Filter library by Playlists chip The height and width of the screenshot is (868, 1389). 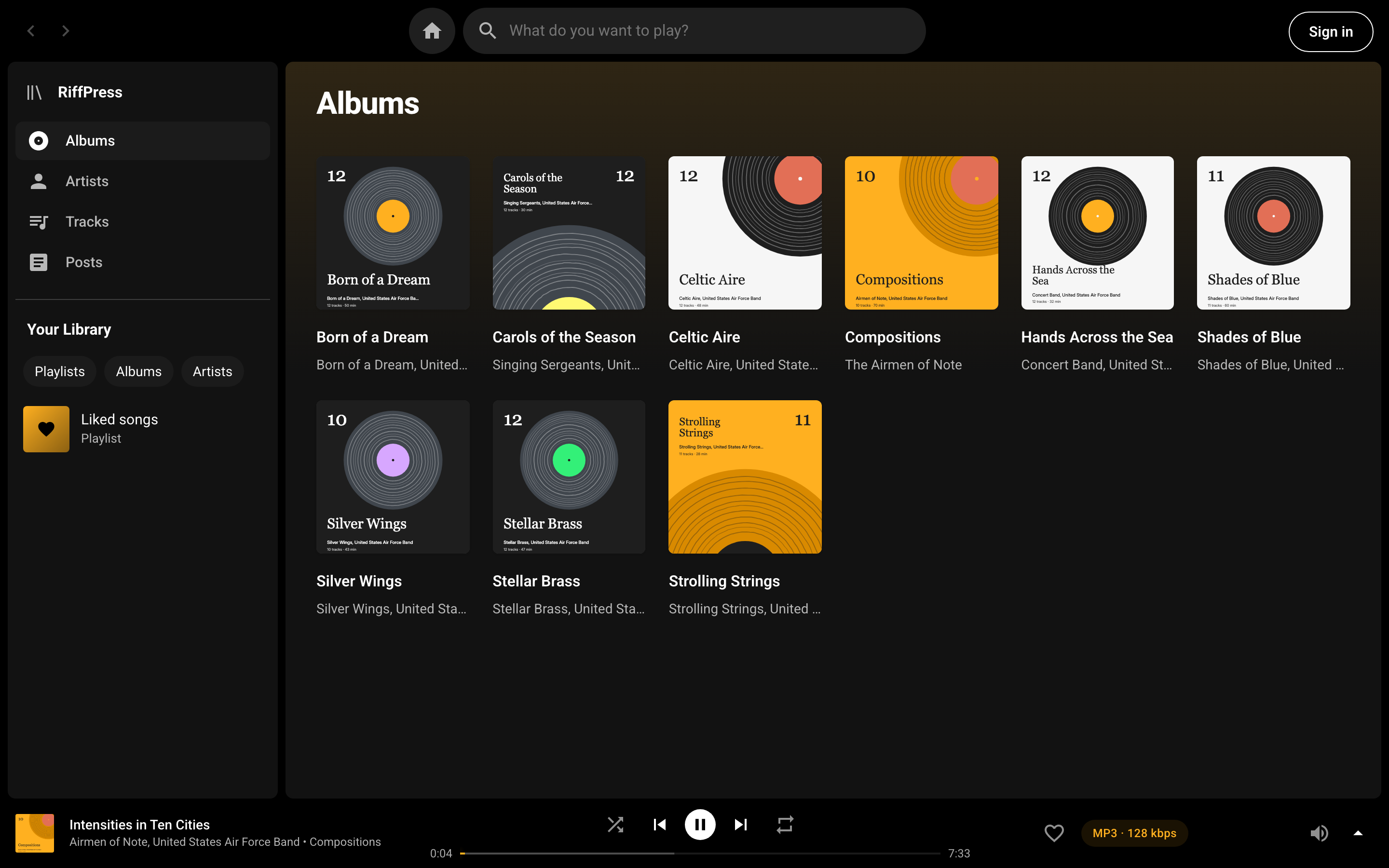(60, 371)
